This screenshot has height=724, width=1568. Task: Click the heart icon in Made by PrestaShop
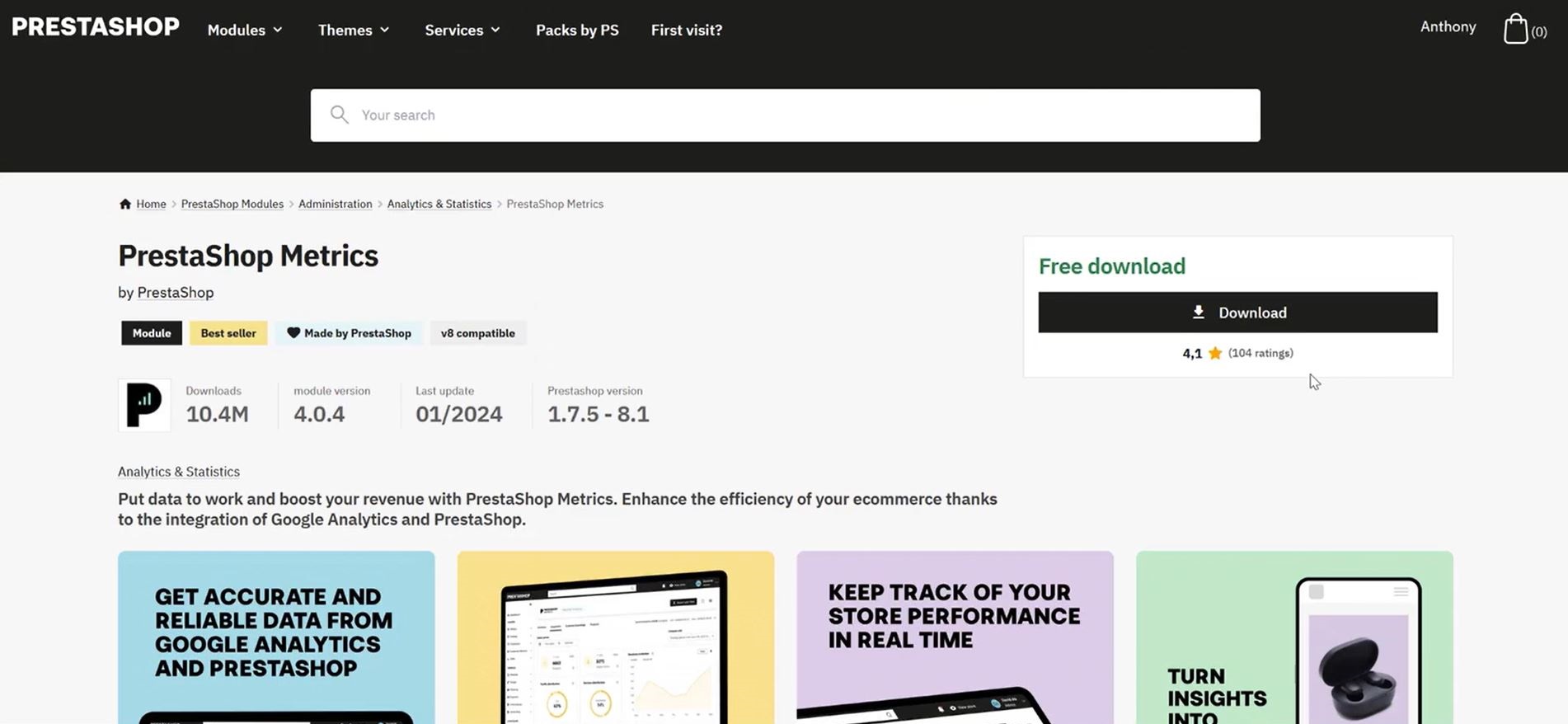(293, 333)
